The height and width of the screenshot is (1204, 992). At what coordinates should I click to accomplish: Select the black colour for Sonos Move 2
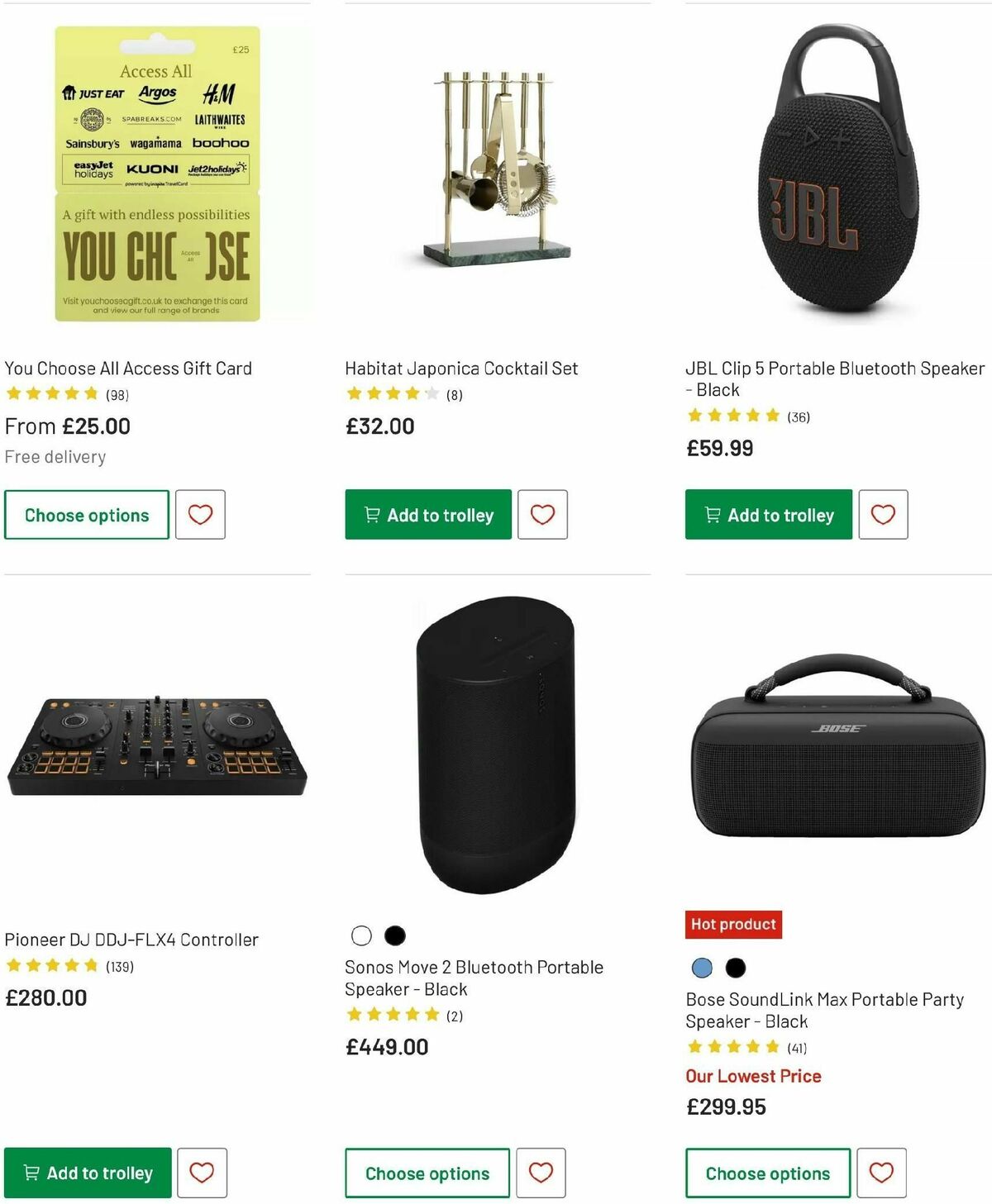point(396,936)
